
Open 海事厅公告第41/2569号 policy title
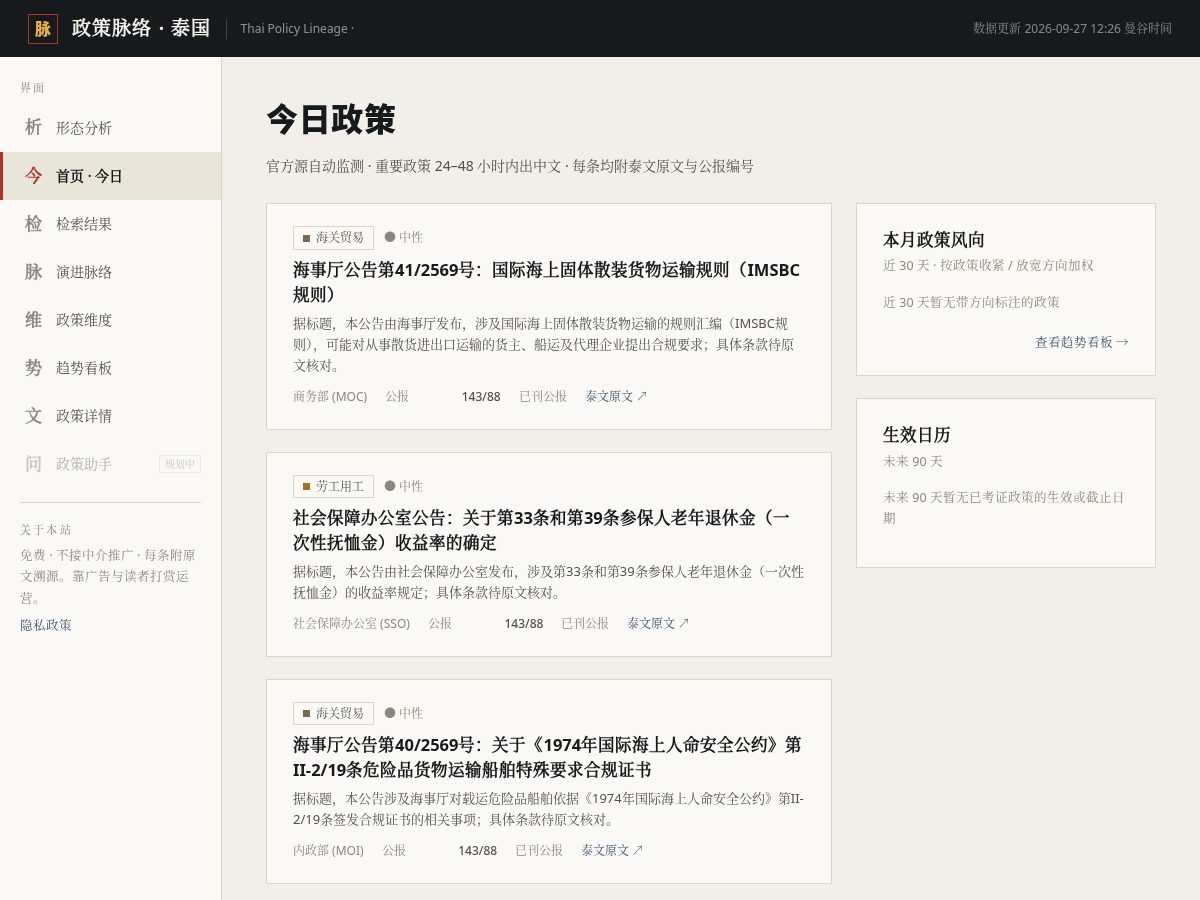(546, 282)
